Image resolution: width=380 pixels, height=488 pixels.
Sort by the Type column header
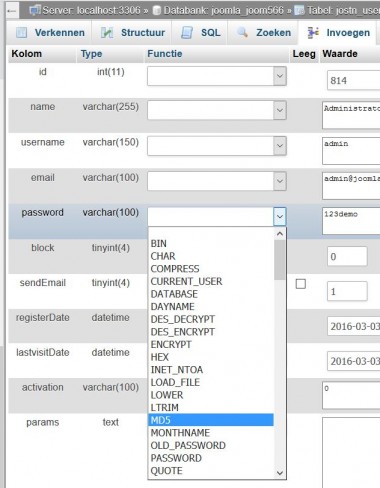[x=91, y=54]
